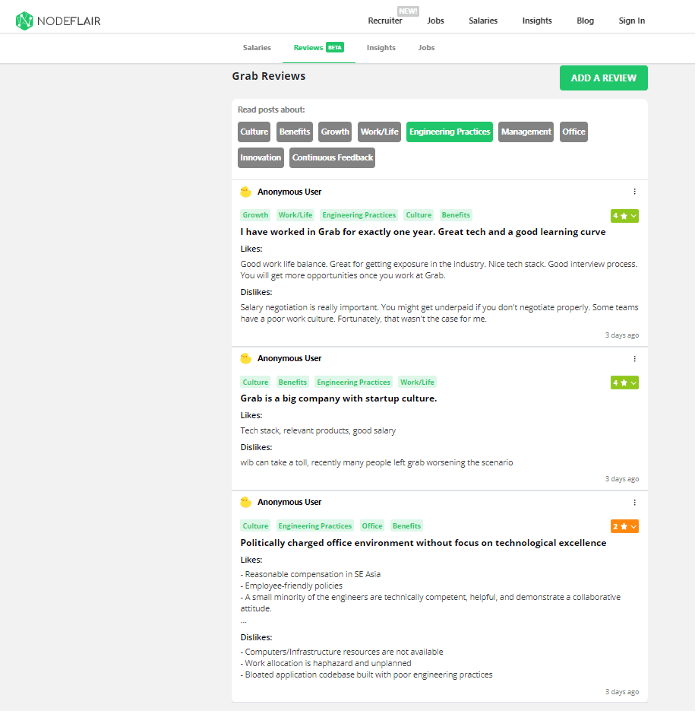
Task: Expand the 4-star rating on first review
Action: tap(624, 216)
